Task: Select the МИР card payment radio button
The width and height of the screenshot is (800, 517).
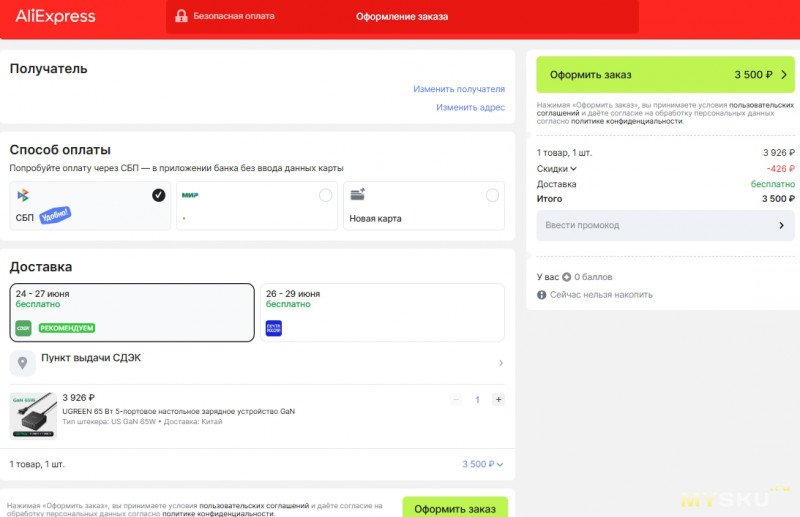Action: (326, 195)
